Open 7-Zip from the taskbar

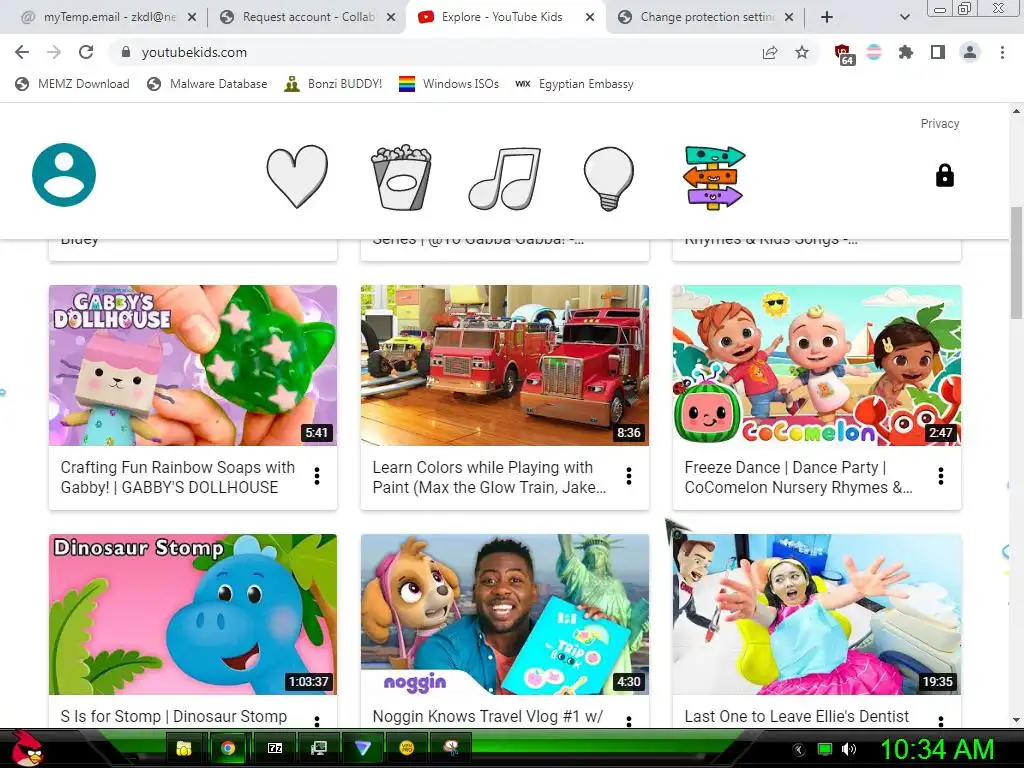coord(275,748)
